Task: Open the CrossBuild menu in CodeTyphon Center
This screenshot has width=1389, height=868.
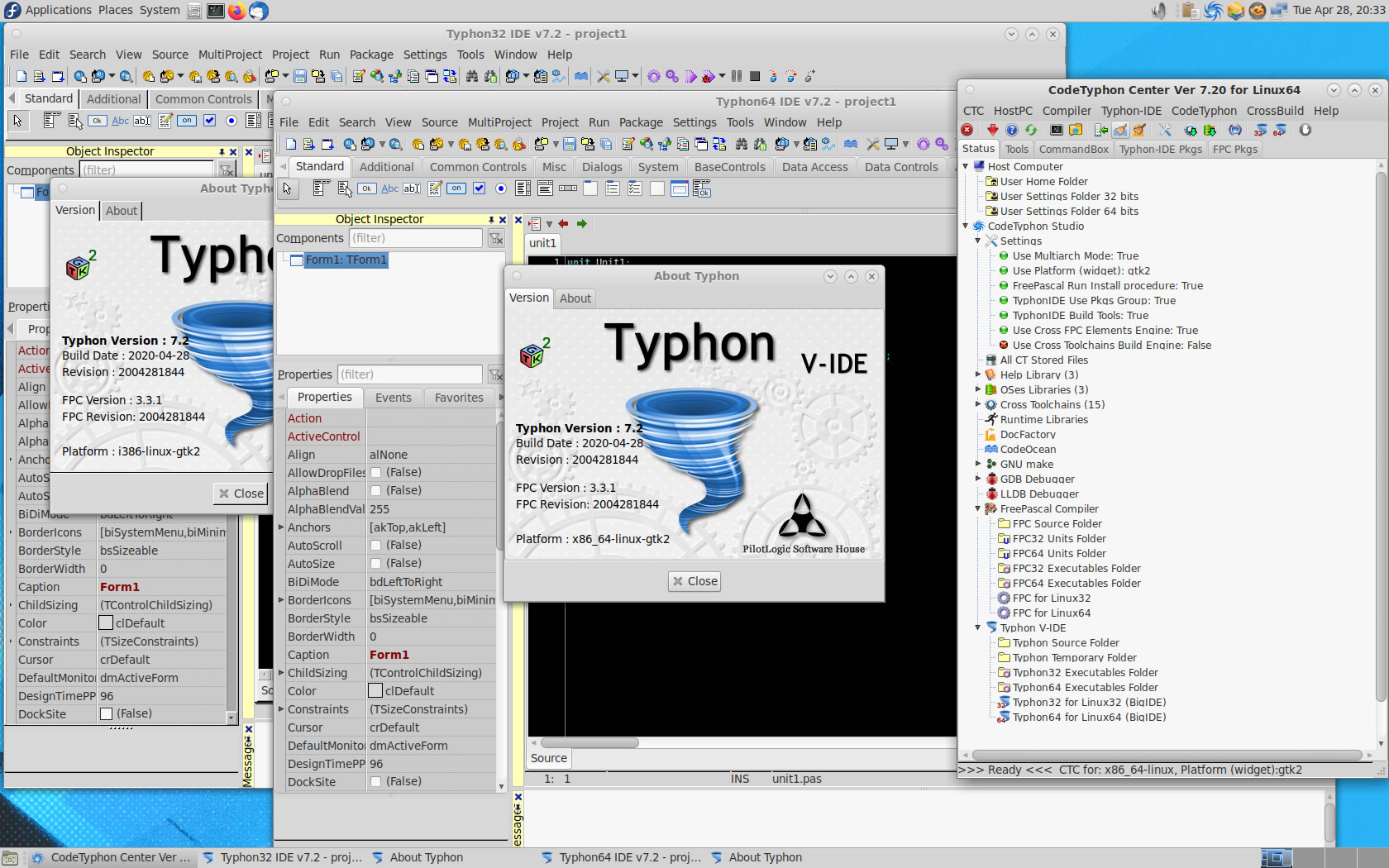Action: (1275, 111)
